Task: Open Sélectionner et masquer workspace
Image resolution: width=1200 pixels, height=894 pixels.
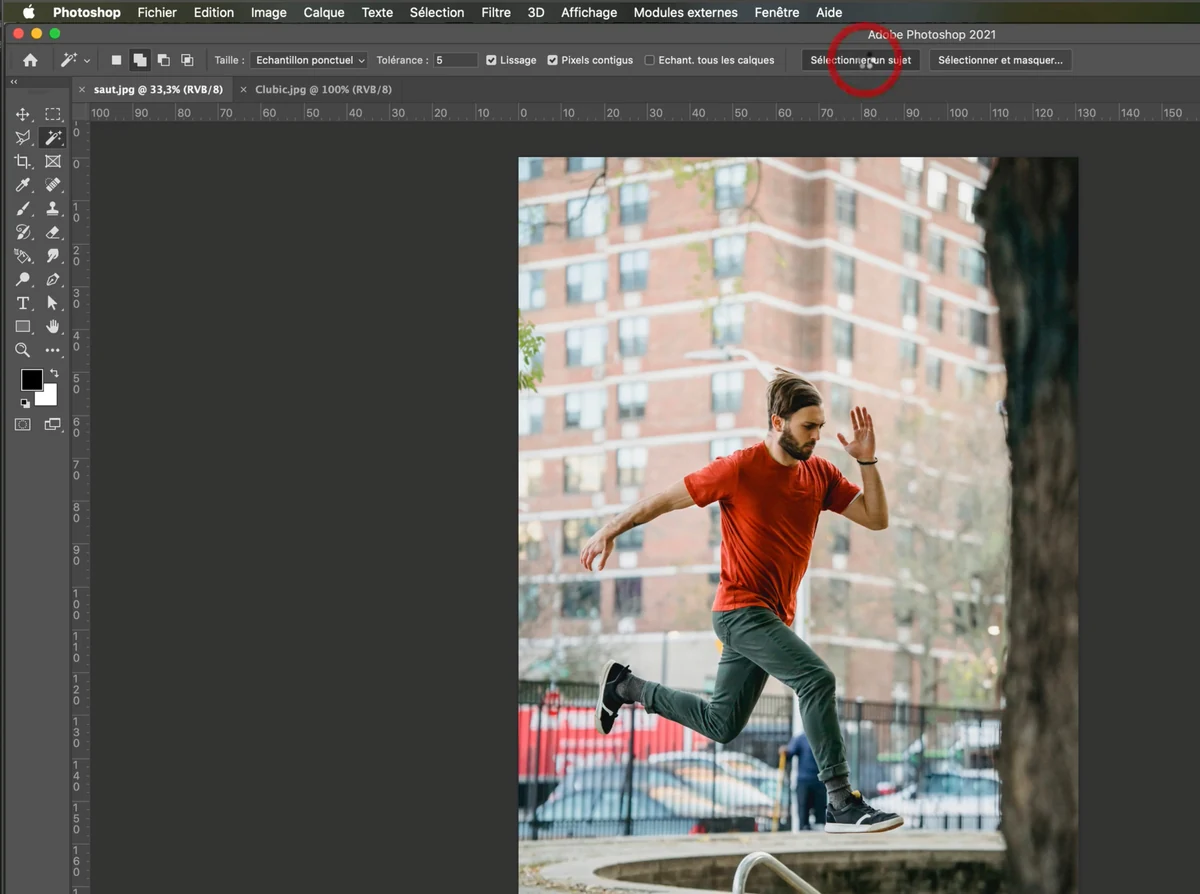Action: (x=1000, y=60)
